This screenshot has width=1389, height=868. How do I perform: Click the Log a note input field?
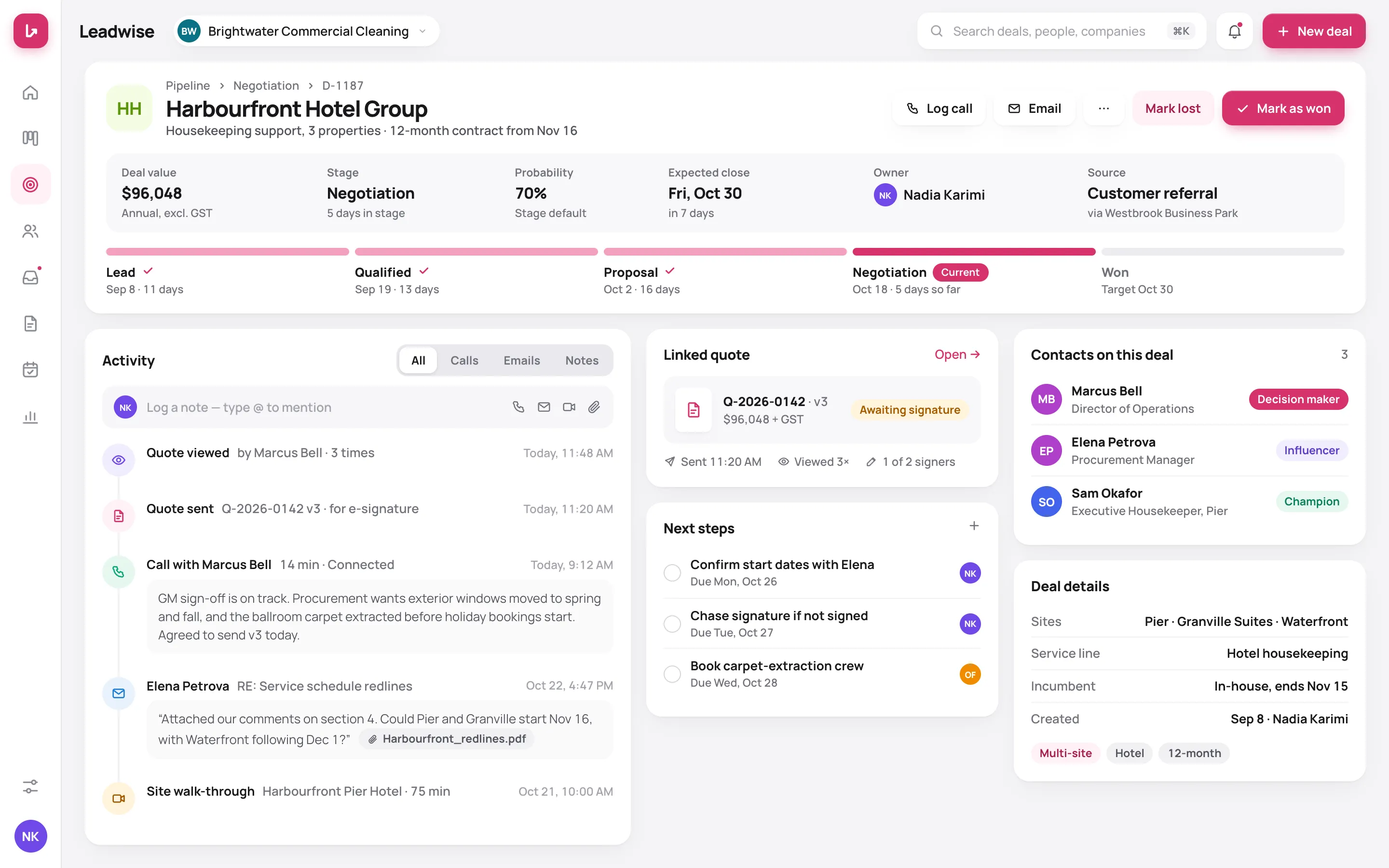(357, 407)
